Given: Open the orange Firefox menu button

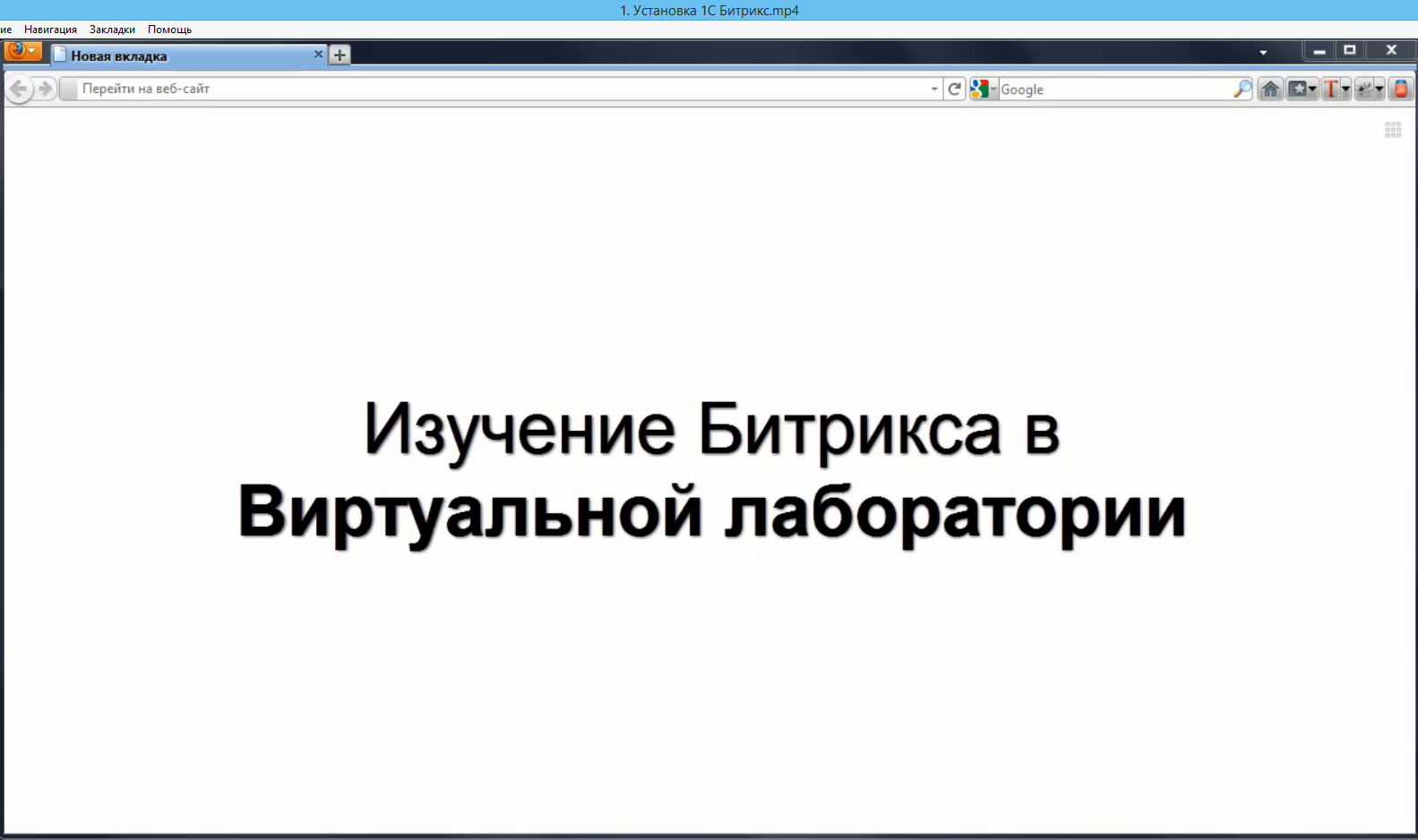Looking at the screenshot, I should tap(22, 51).
